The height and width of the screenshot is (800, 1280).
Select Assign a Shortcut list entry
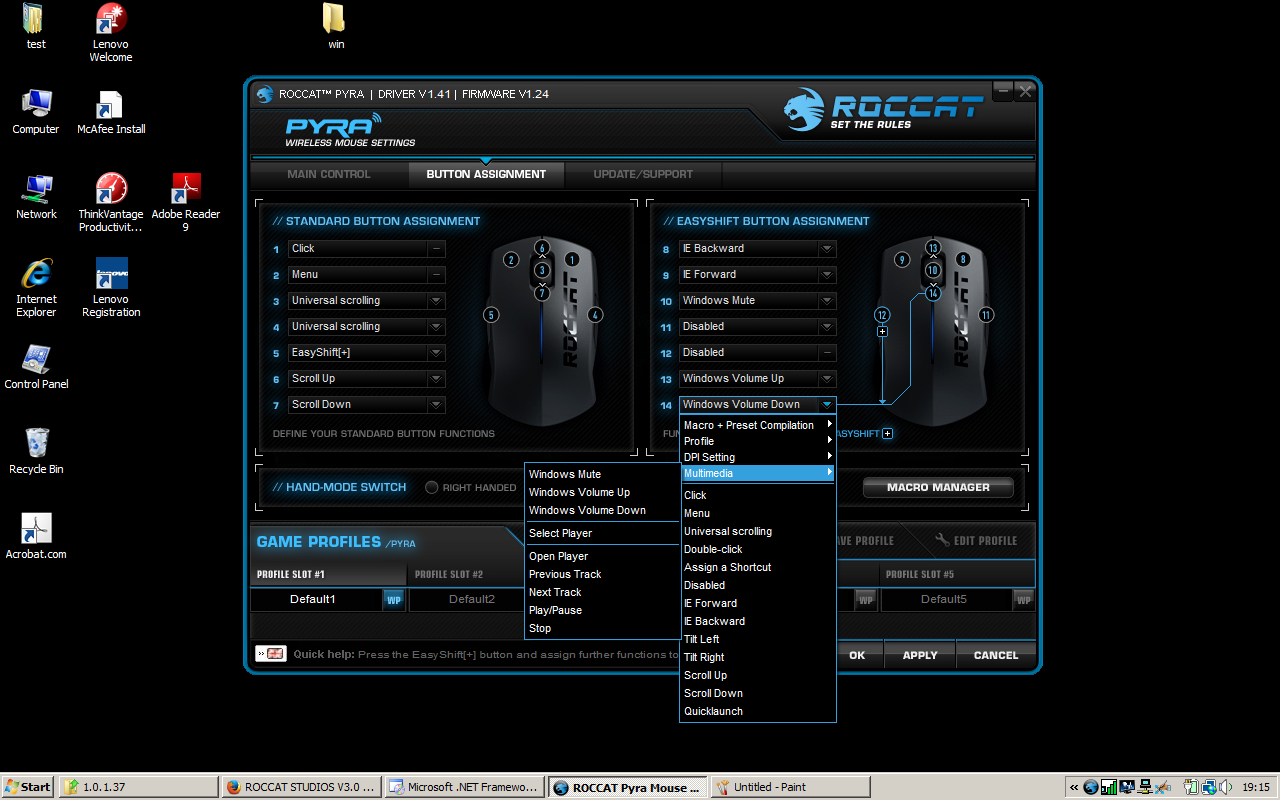pyautogui.click(x=757, y=567)
